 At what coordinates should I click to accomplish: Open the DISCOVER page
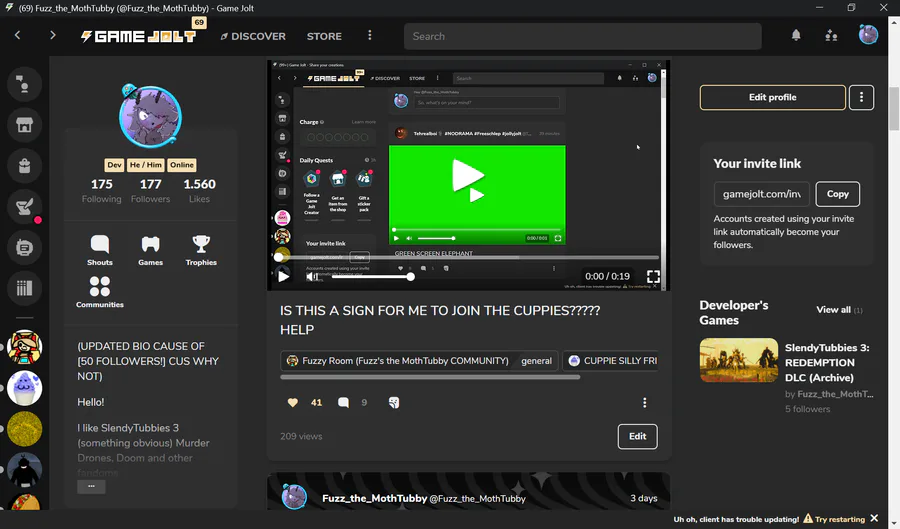coord(253,36)
